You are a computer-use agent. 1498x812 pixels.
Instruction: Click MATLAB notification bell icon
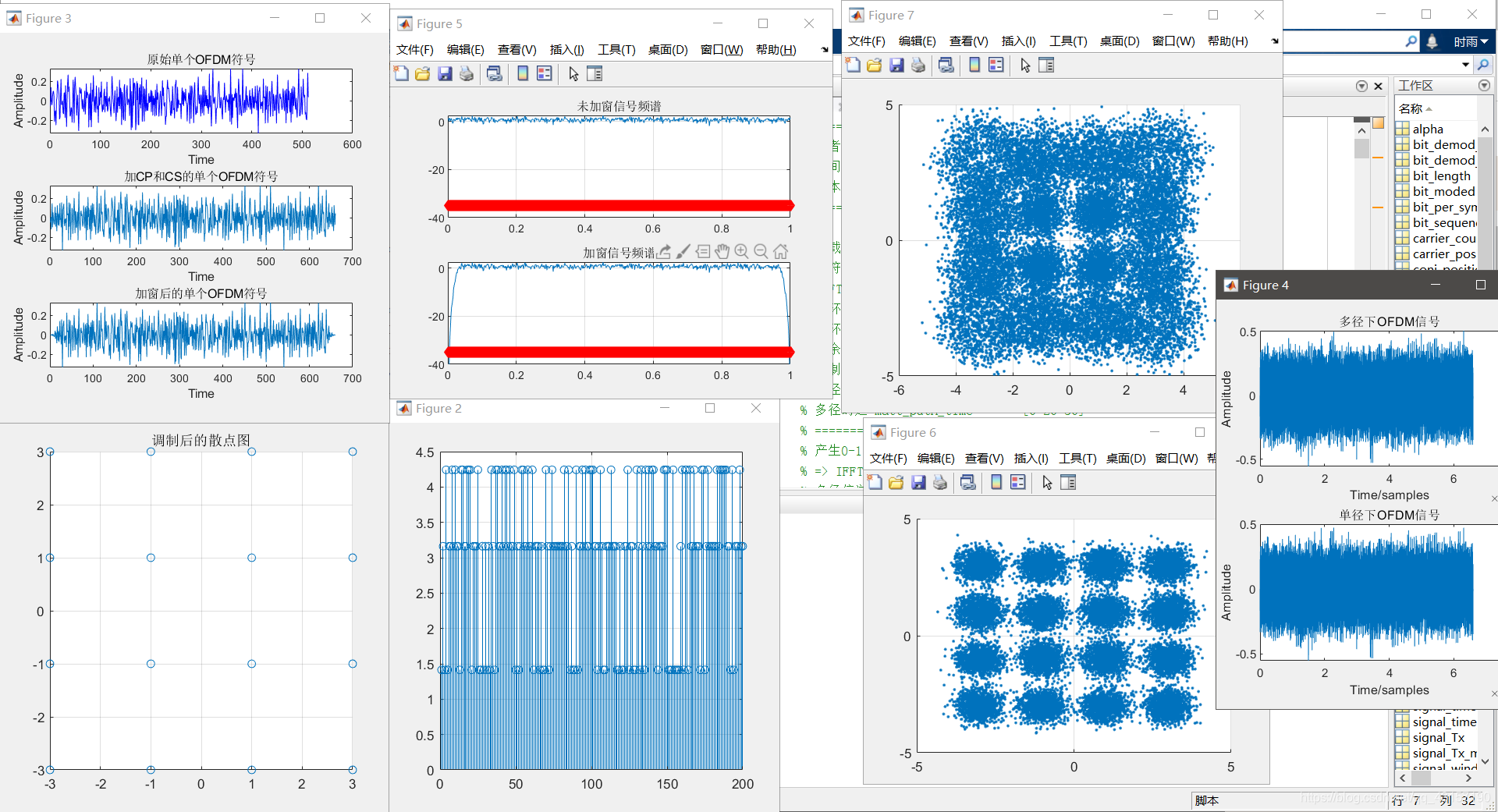[1432, 41]
